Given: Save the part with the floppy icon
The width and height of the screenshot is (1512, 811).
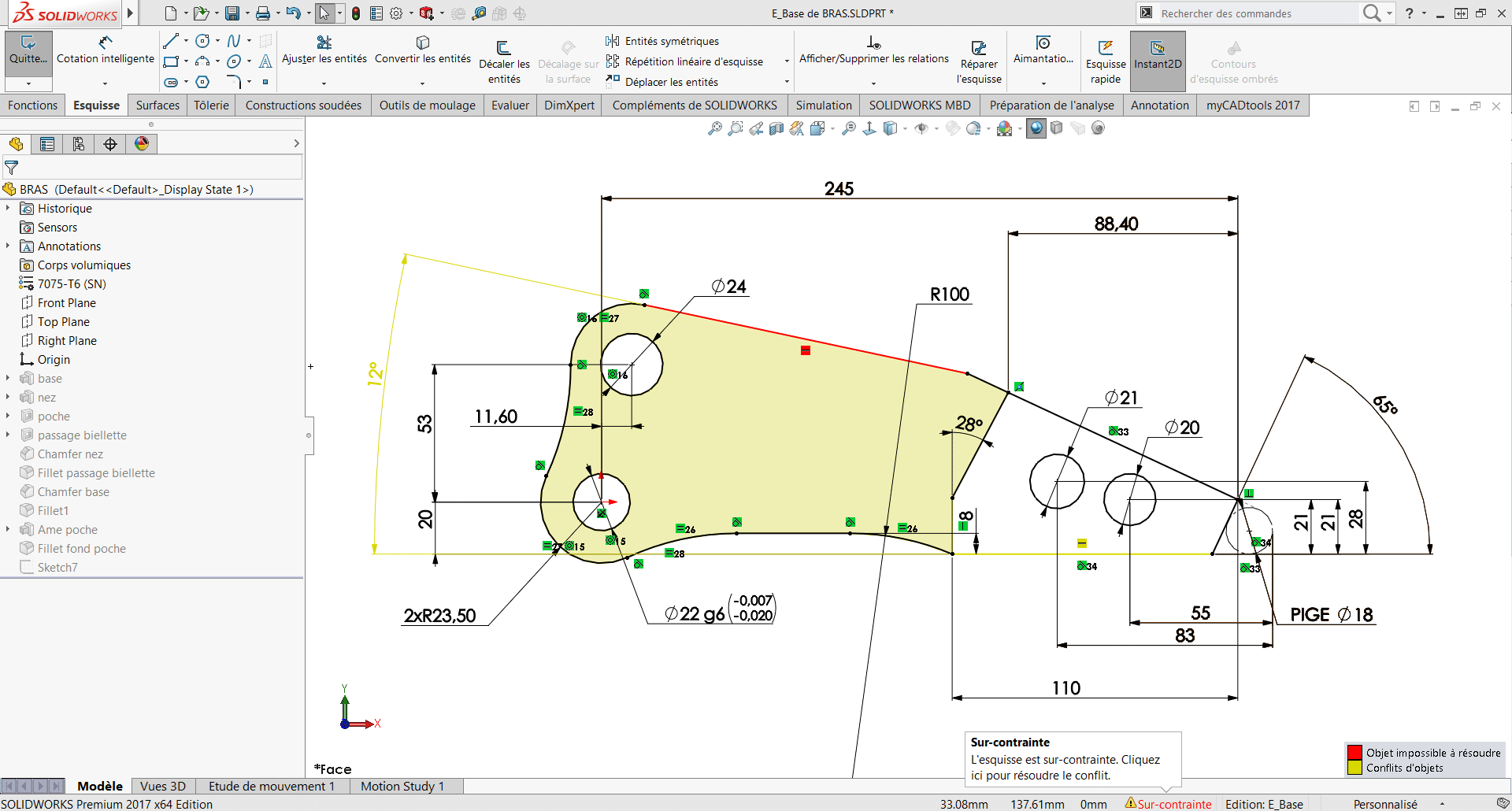Looking at the screenshot, I should [232, 13].
